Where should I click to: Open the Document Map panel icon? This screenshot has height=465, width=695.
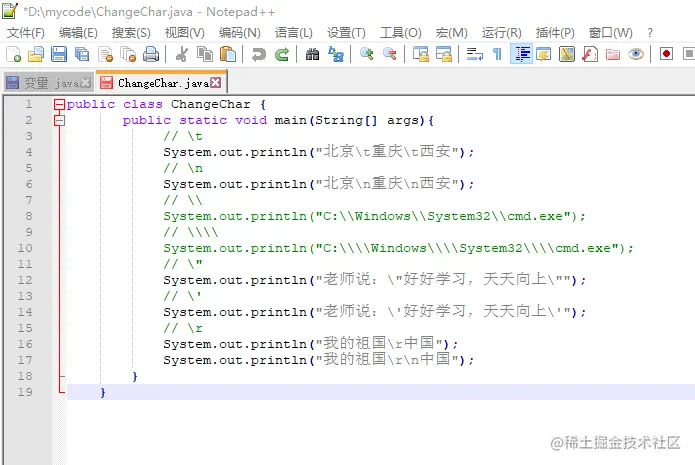tap(567, 54)
